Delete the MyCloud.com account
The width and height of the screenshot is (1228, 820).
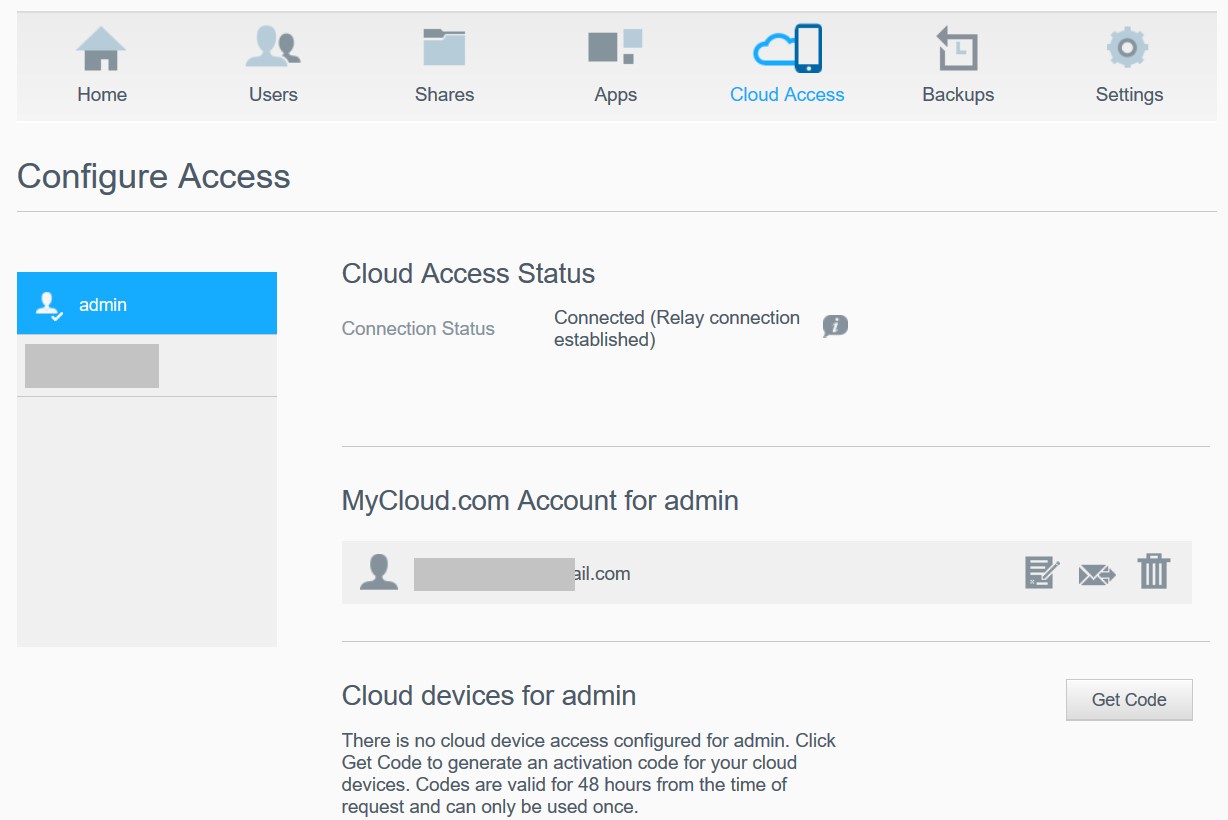point(1153,573)
